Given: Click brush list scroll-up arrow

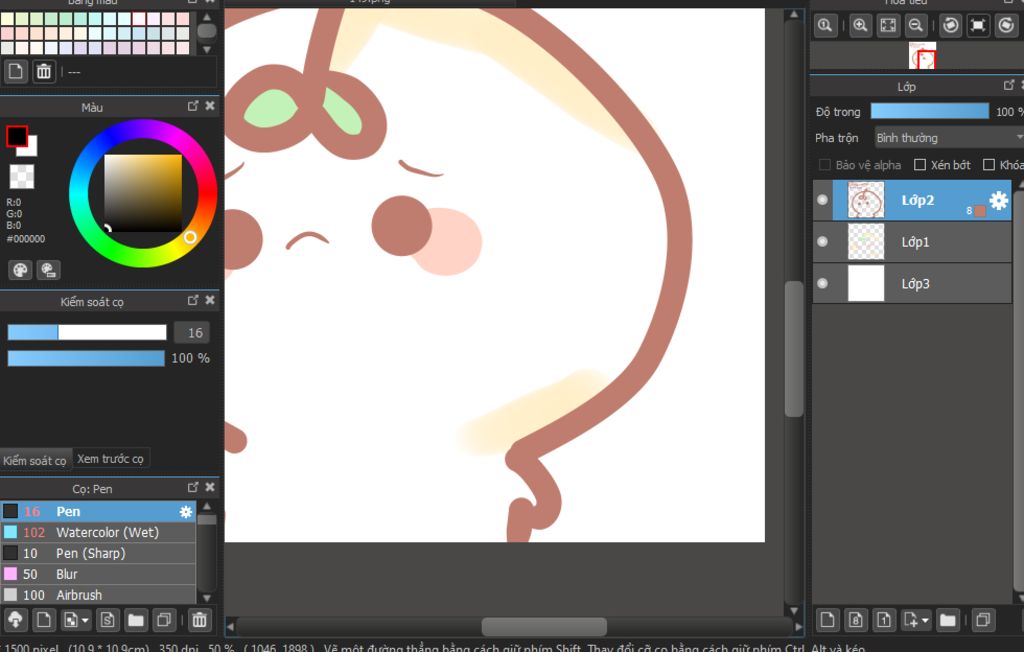Looking at the screenshot, I should pos(207,506).
